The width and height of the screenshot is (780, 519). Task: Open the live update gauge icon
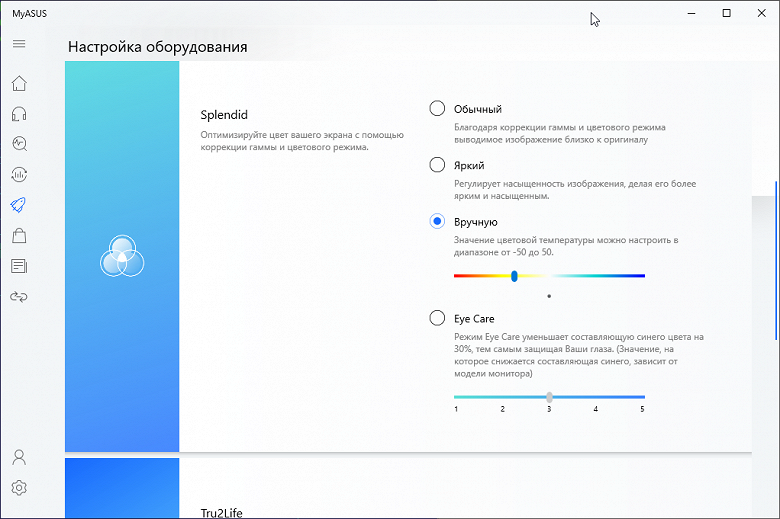click(19, 175)
